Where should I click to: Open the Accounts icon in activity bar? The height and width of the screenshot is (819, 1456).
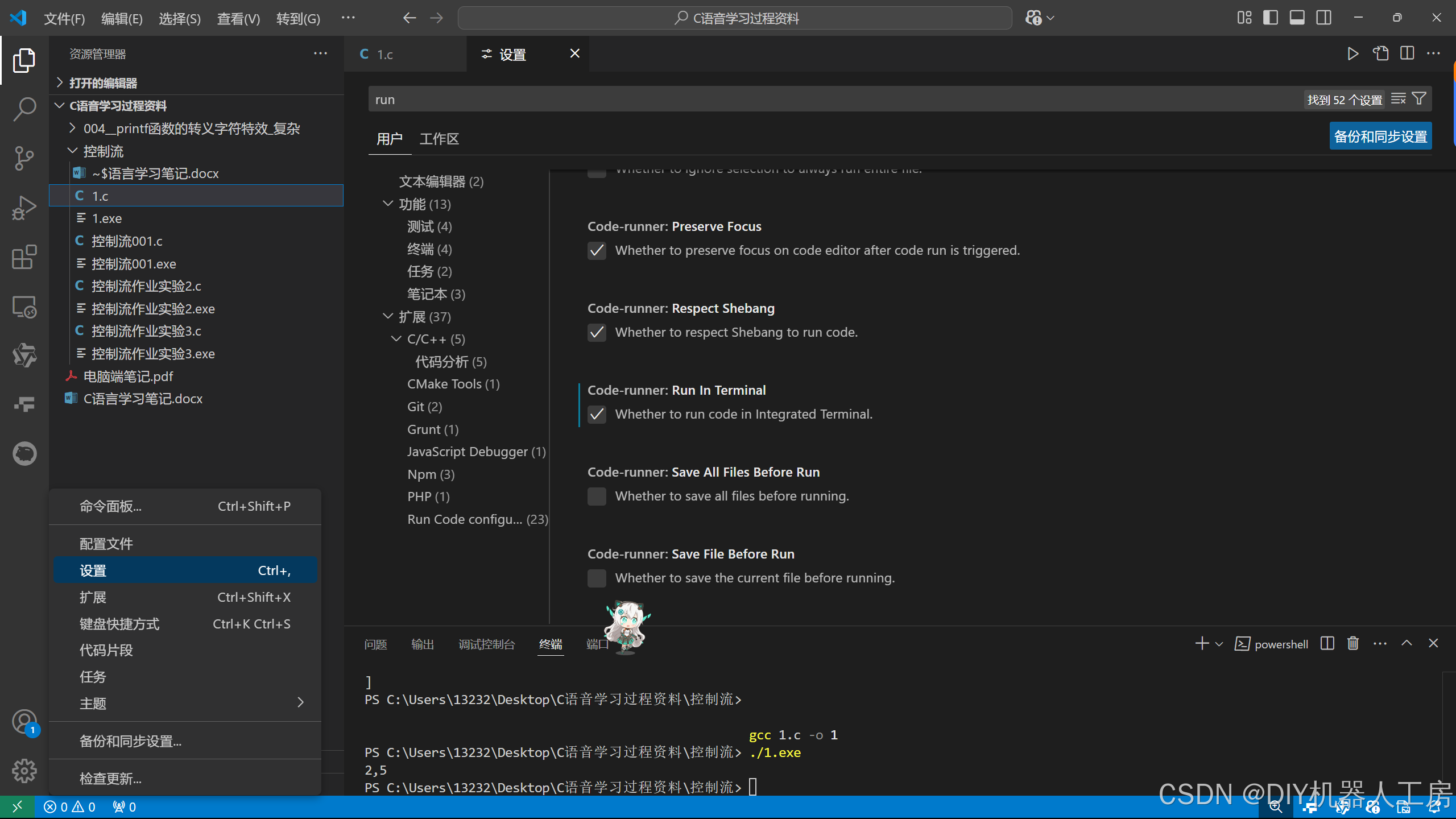coord(24,721)
